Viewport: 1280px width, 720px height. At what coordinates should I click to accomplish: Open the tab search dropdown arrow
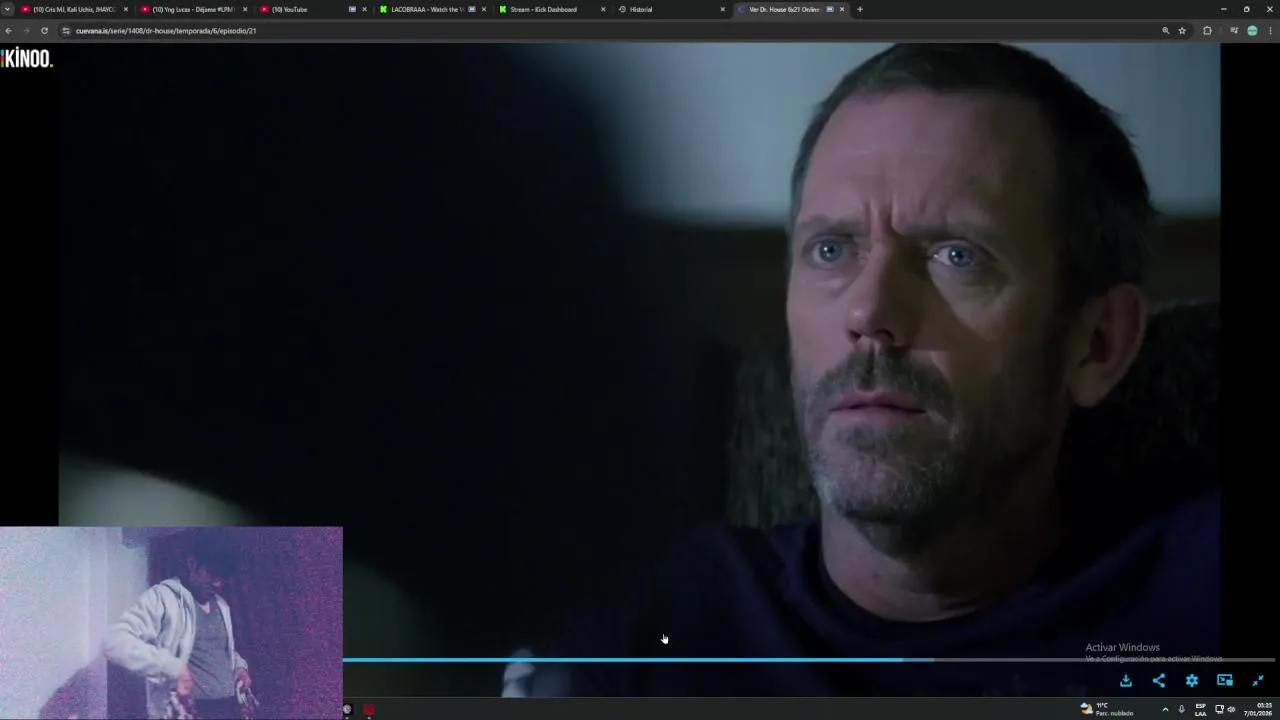(9, 9)
